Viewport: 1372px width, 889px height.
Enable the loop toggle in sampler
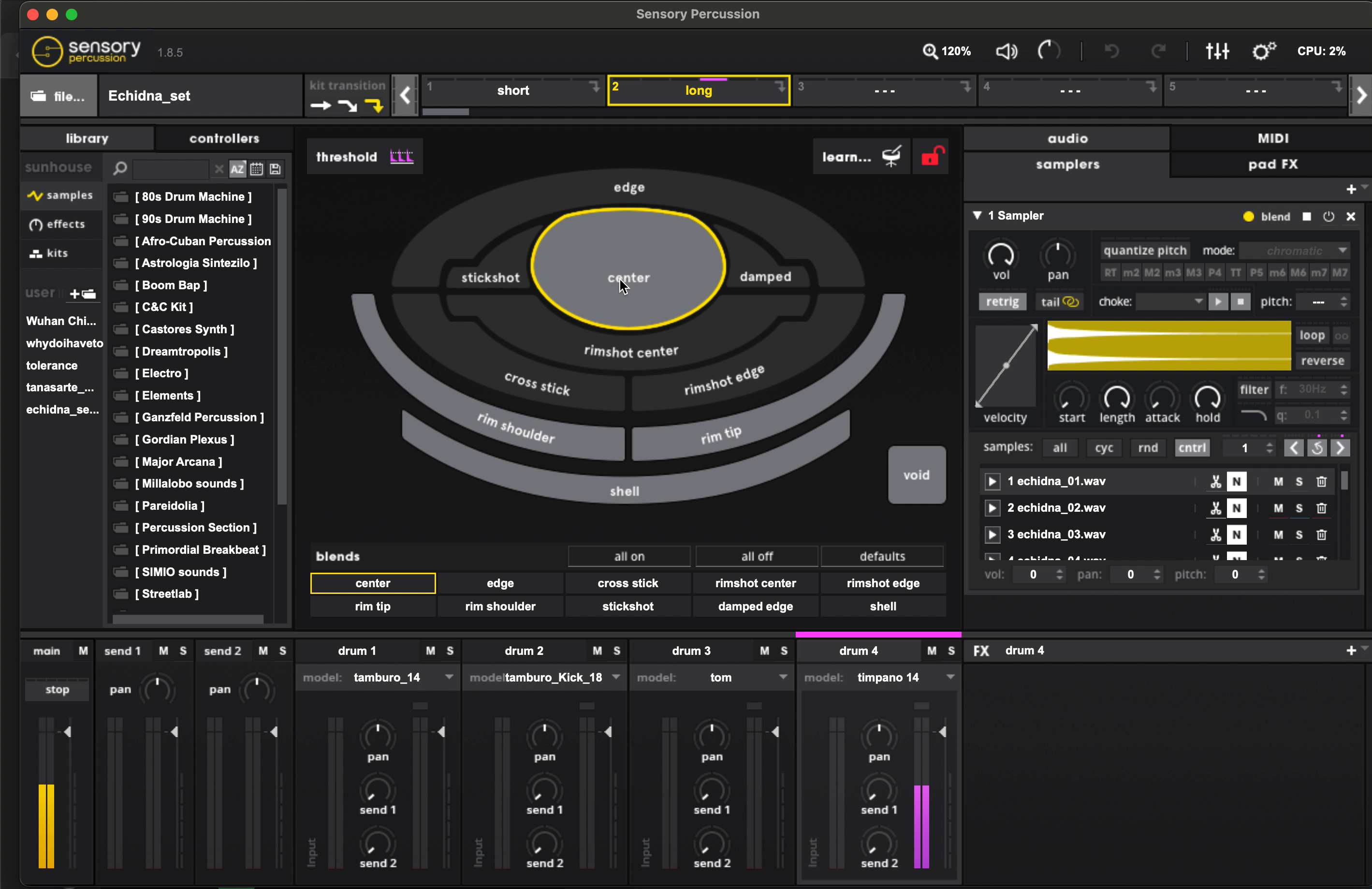(x=1312, y=335)
